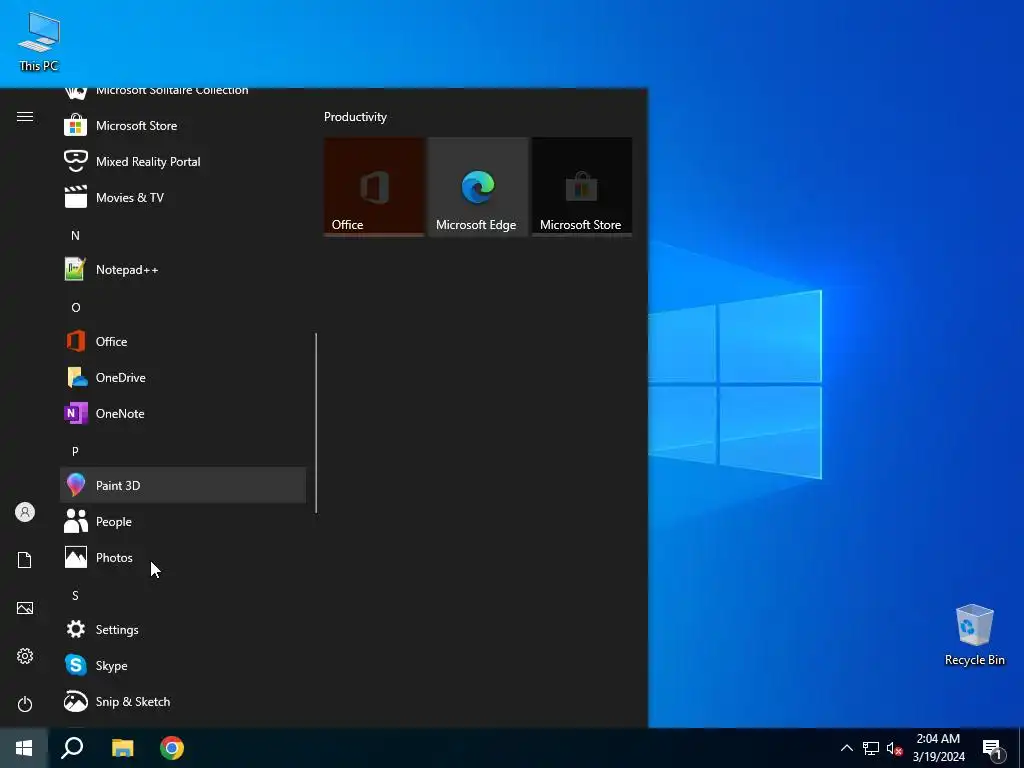1024x768 pixels.
Task: Launch Notepad++ from the app list
Action: (x=183, y=270)
